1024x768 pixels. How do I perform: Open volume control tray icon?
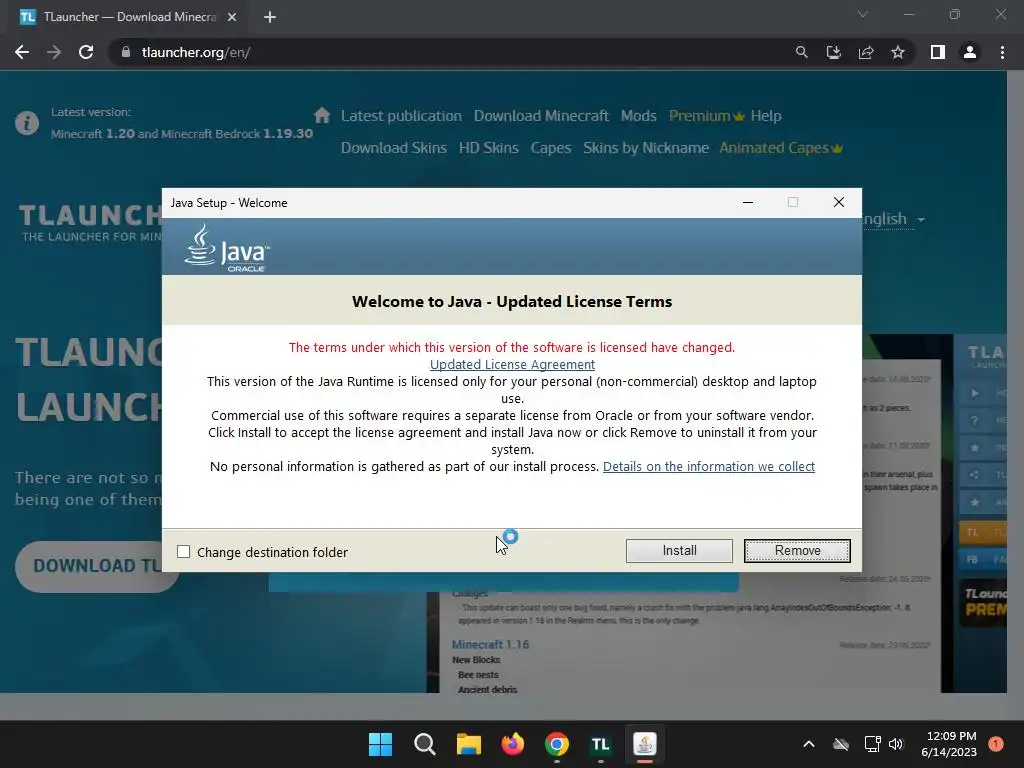(x=896, y=744)
